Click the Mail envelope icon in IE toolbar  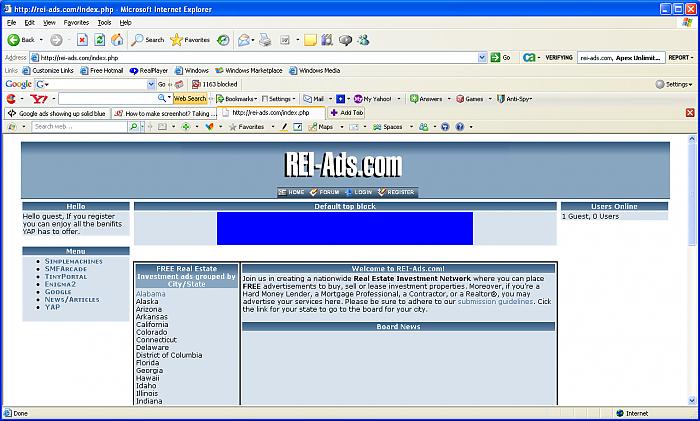click(244, 40)
